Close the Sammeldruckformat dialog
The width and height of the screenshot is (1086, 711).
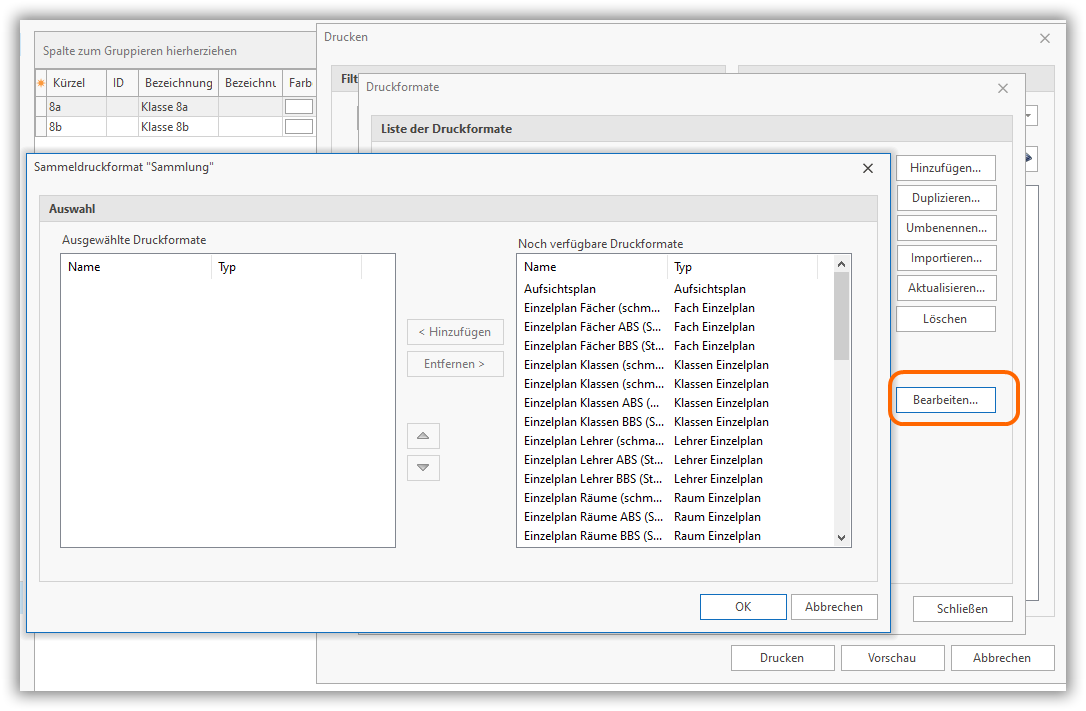867,168
